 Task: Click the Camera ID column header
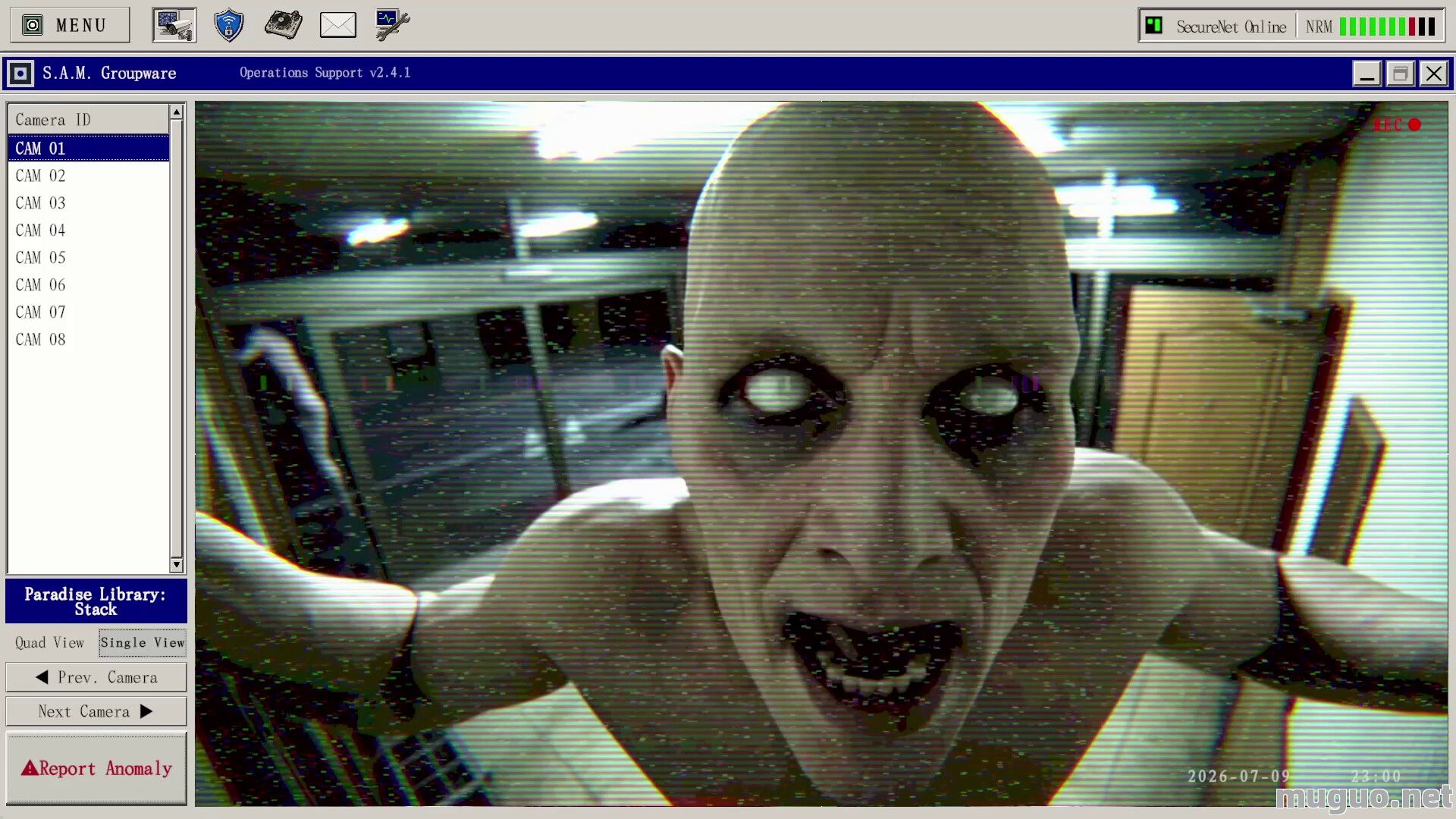click(x=88, y=120)
